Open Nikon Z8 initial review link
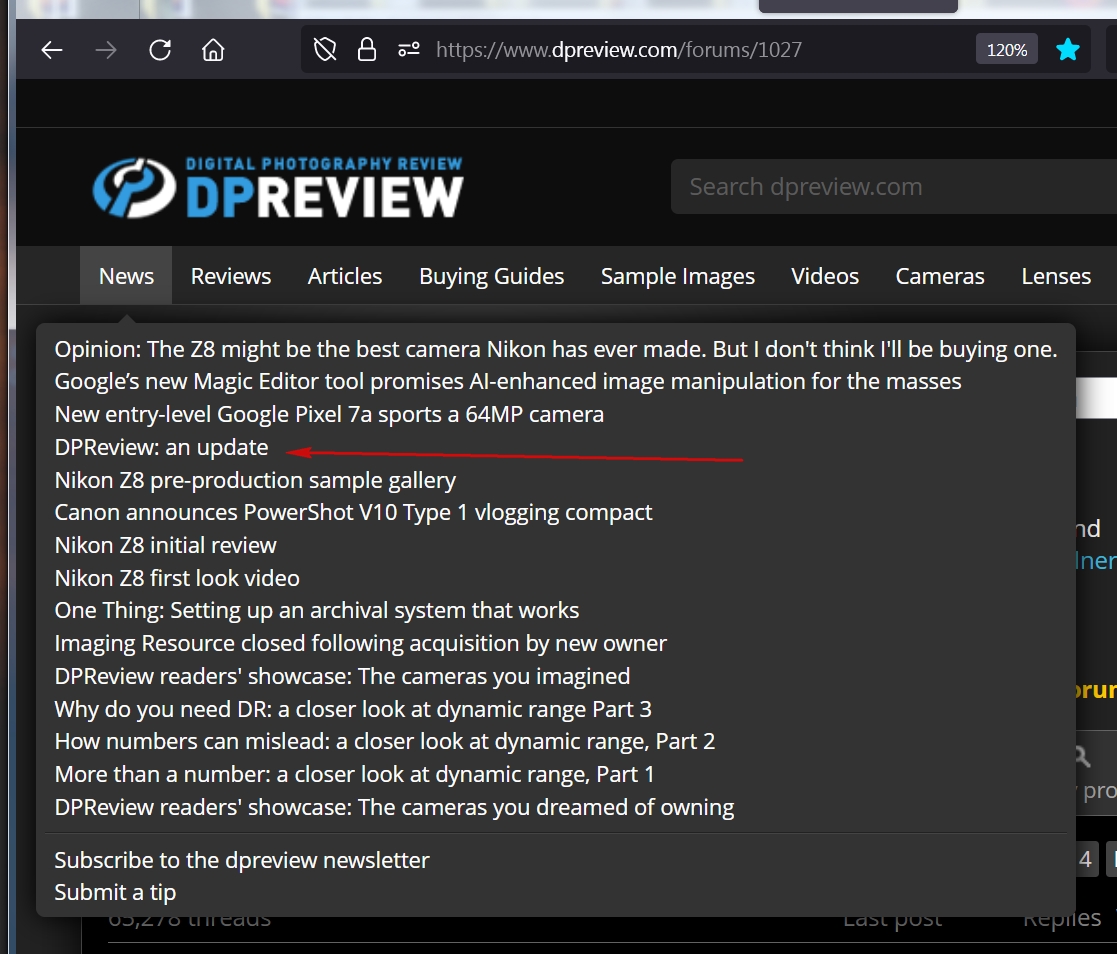The image size is (1117, 954). (x=165, y=545)
